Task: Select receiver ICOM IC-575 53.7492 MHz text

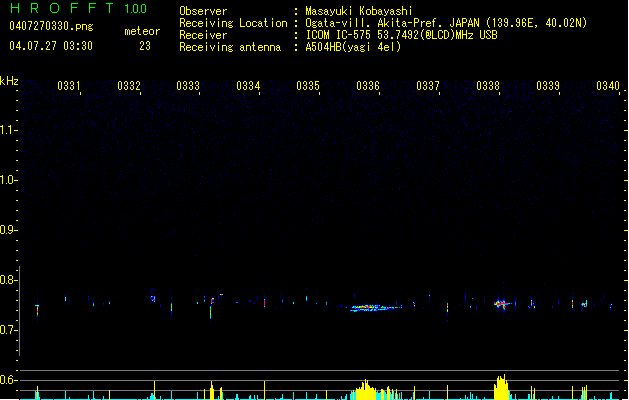Action: point(401,35)
